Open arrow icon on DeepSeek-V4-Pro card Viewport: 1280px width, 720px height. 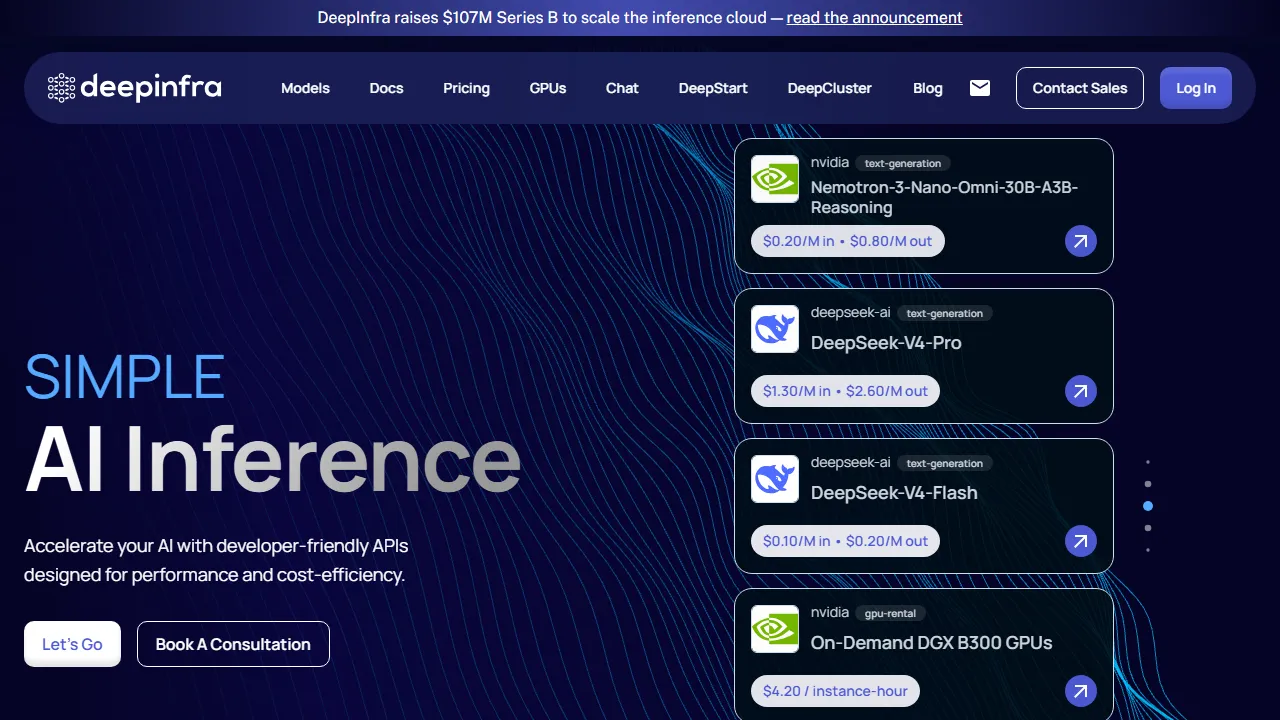tap(1080, 391)
